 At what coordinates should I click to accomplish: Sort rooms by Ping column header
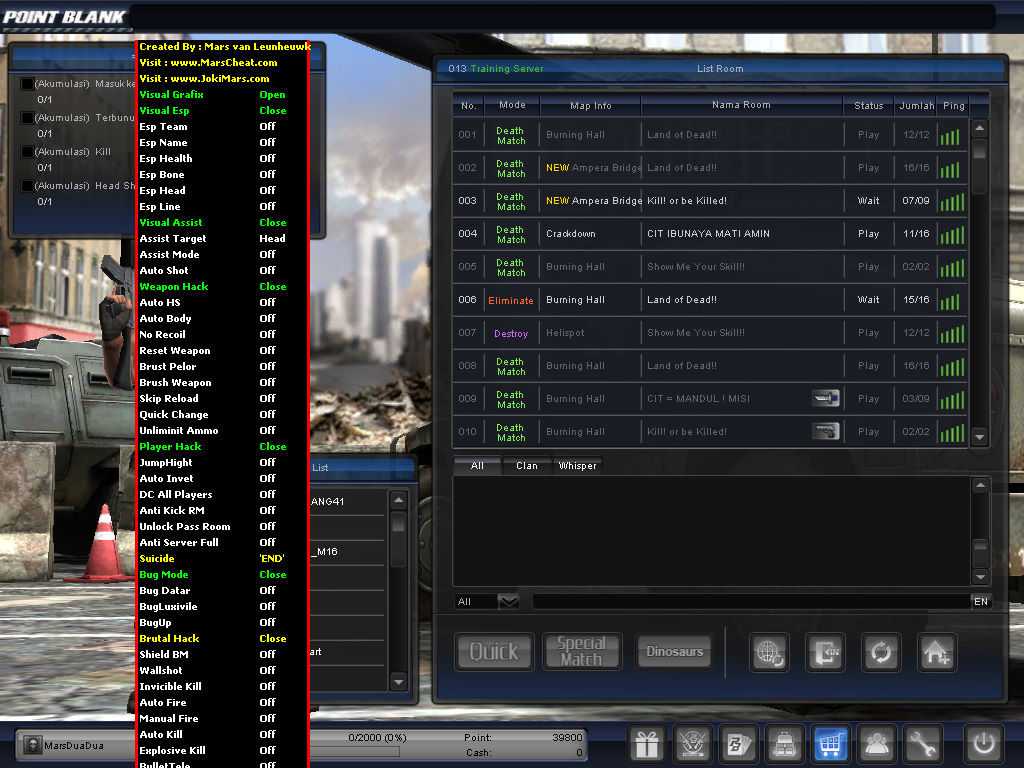point(953,105)
